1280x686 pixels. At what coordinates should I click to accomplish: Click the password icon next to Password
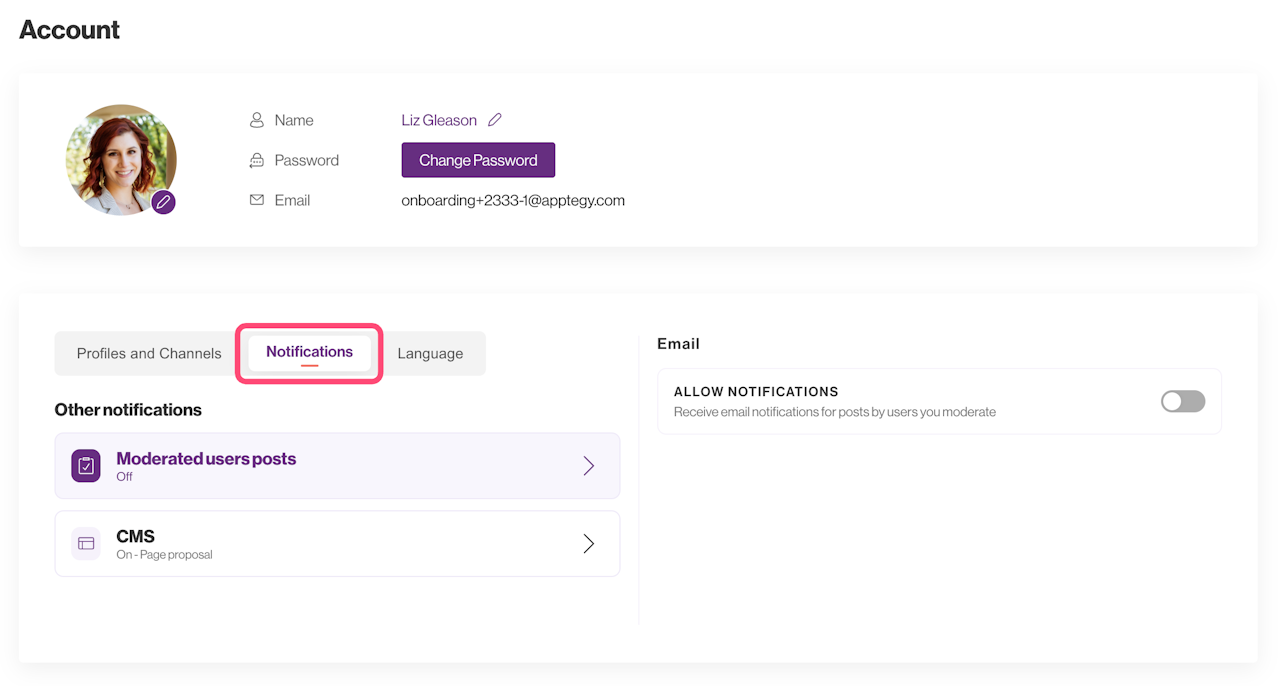pyautogui.click(x=257, y=160)
